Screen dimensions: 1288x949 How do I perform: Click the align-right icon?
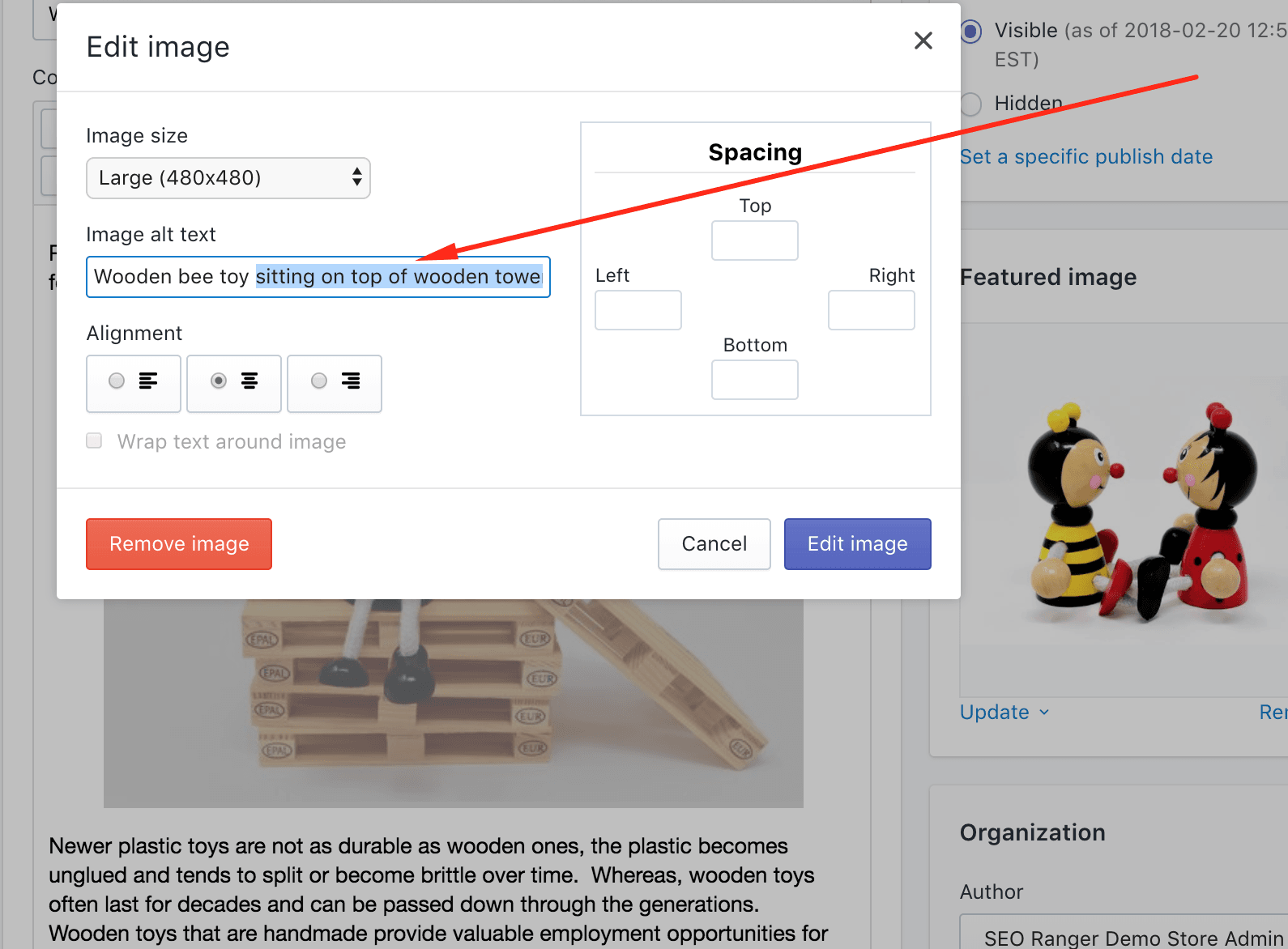(x=351, y=381)
